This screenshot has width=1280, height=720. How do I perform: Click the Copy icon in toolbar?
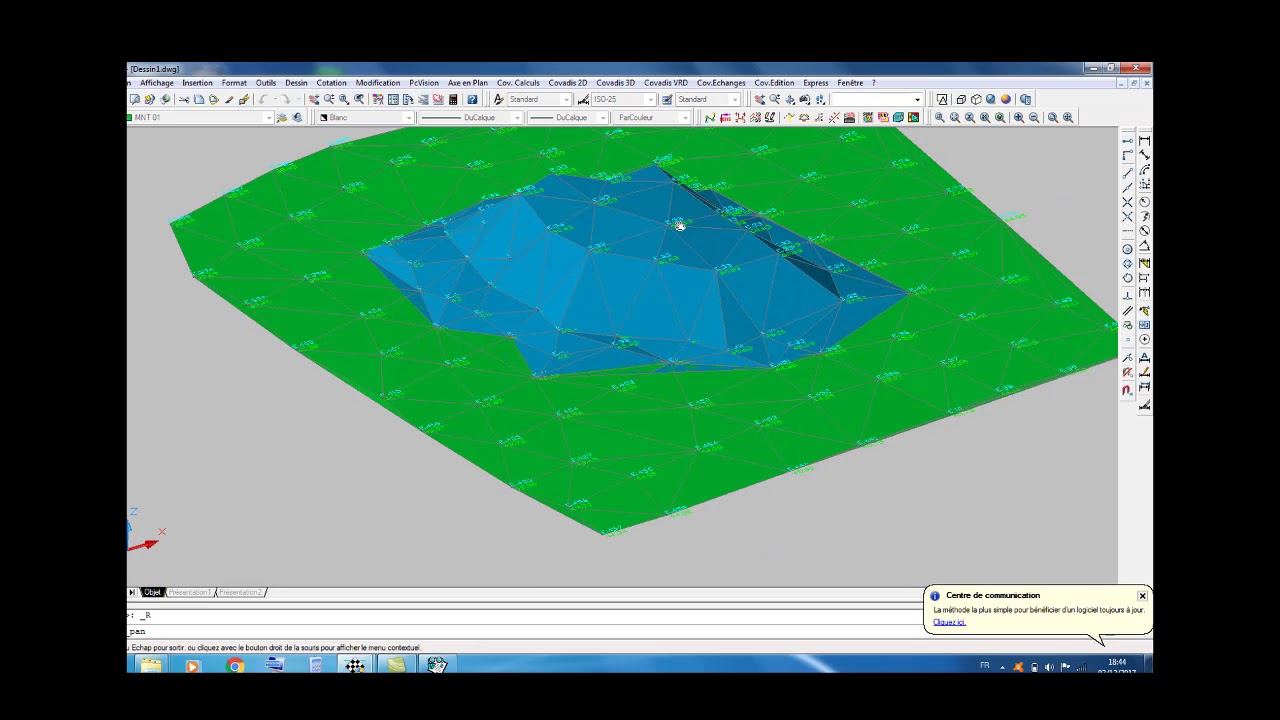(x=199, y=99)
